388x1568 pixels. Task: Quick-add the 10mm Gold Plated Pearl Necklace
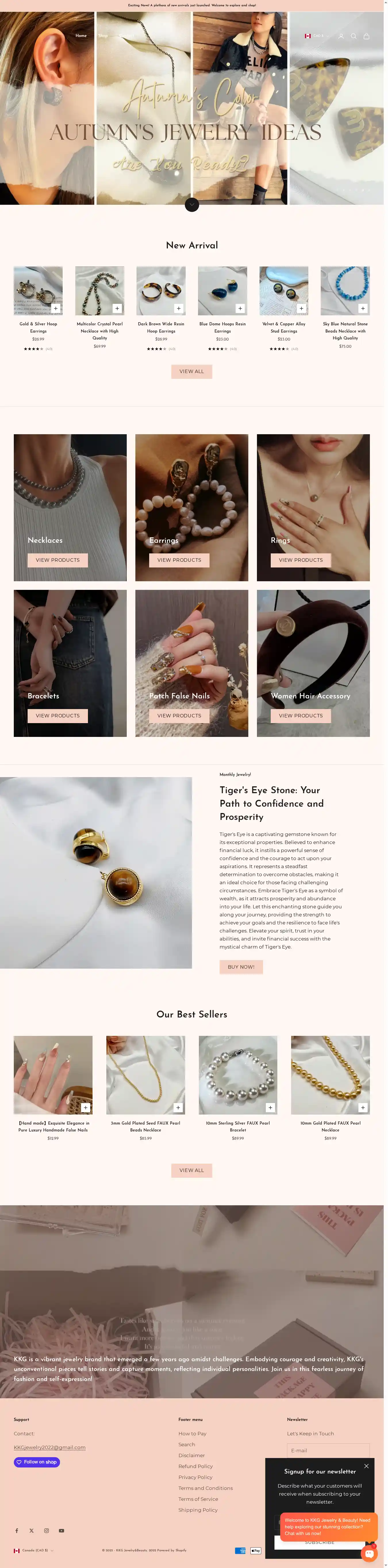[x=362, y=1107]
